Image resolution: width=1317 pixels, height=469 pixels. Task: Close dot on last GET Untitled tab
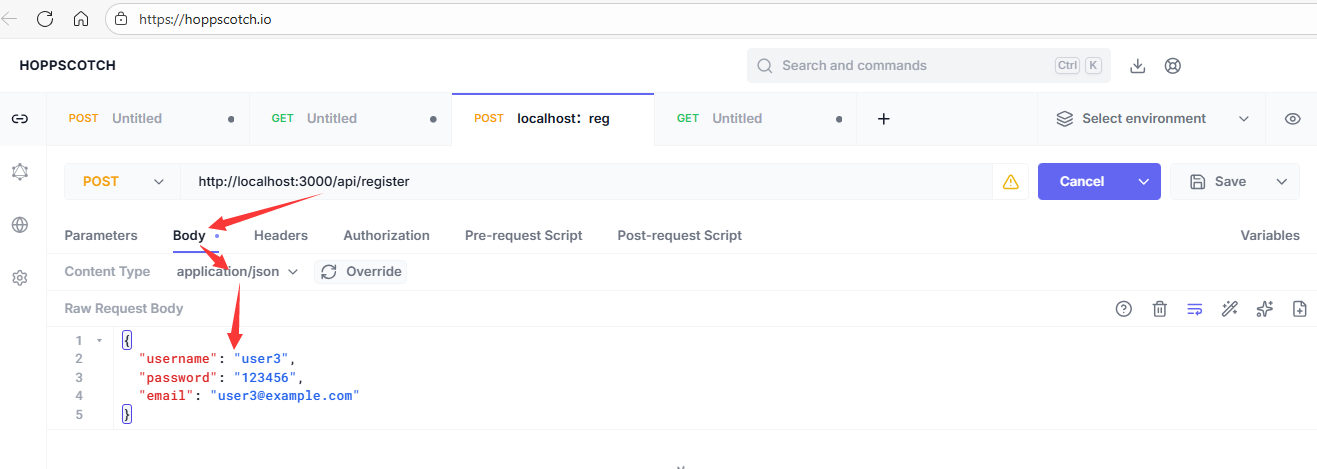pyautogui.click(x=838, y=119)
